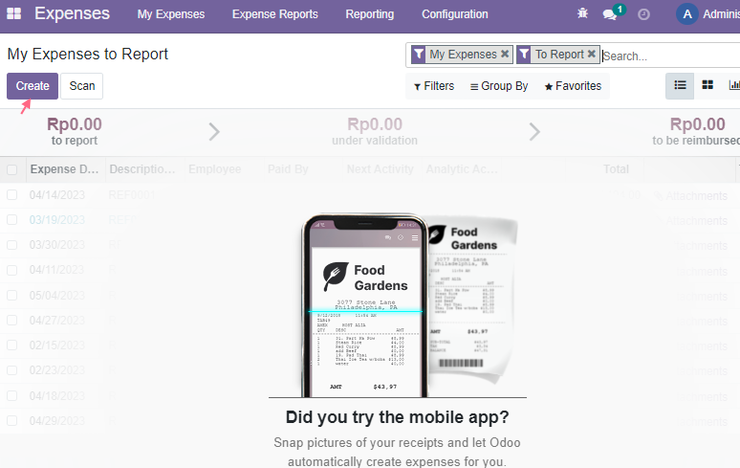Sort by Description column header

click(143, 169)
